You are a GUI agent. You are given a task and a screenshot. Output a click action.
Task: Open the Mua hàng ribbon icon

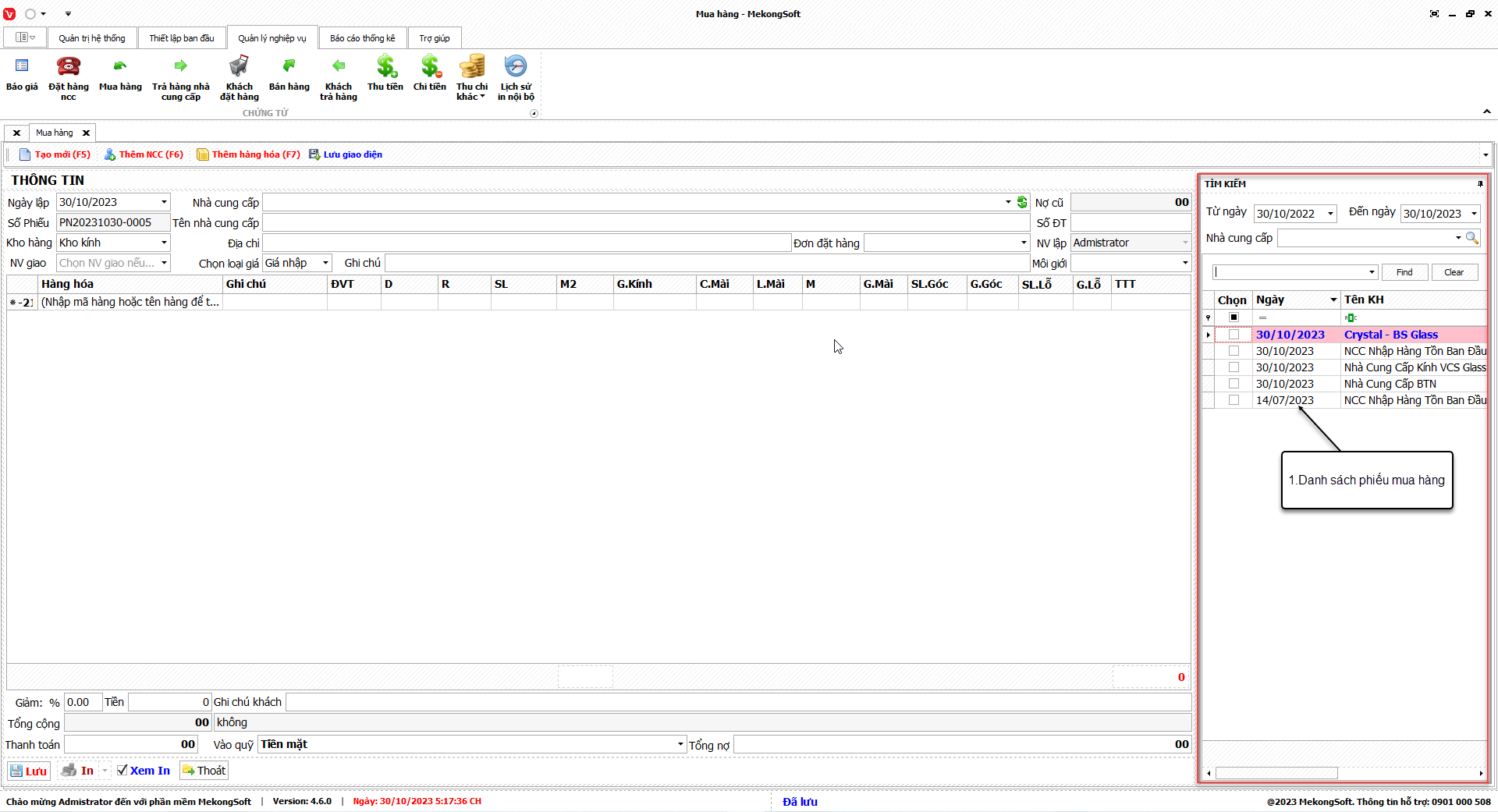coord(120,66)
